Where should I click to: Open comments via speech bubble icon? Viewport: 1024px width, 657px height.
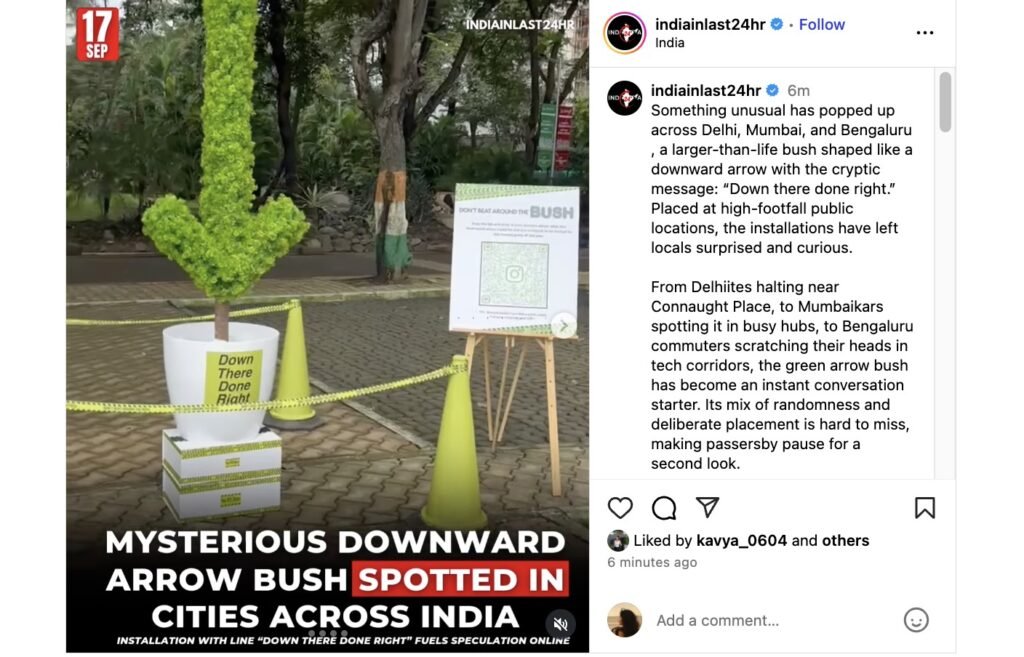pos(664,507)
